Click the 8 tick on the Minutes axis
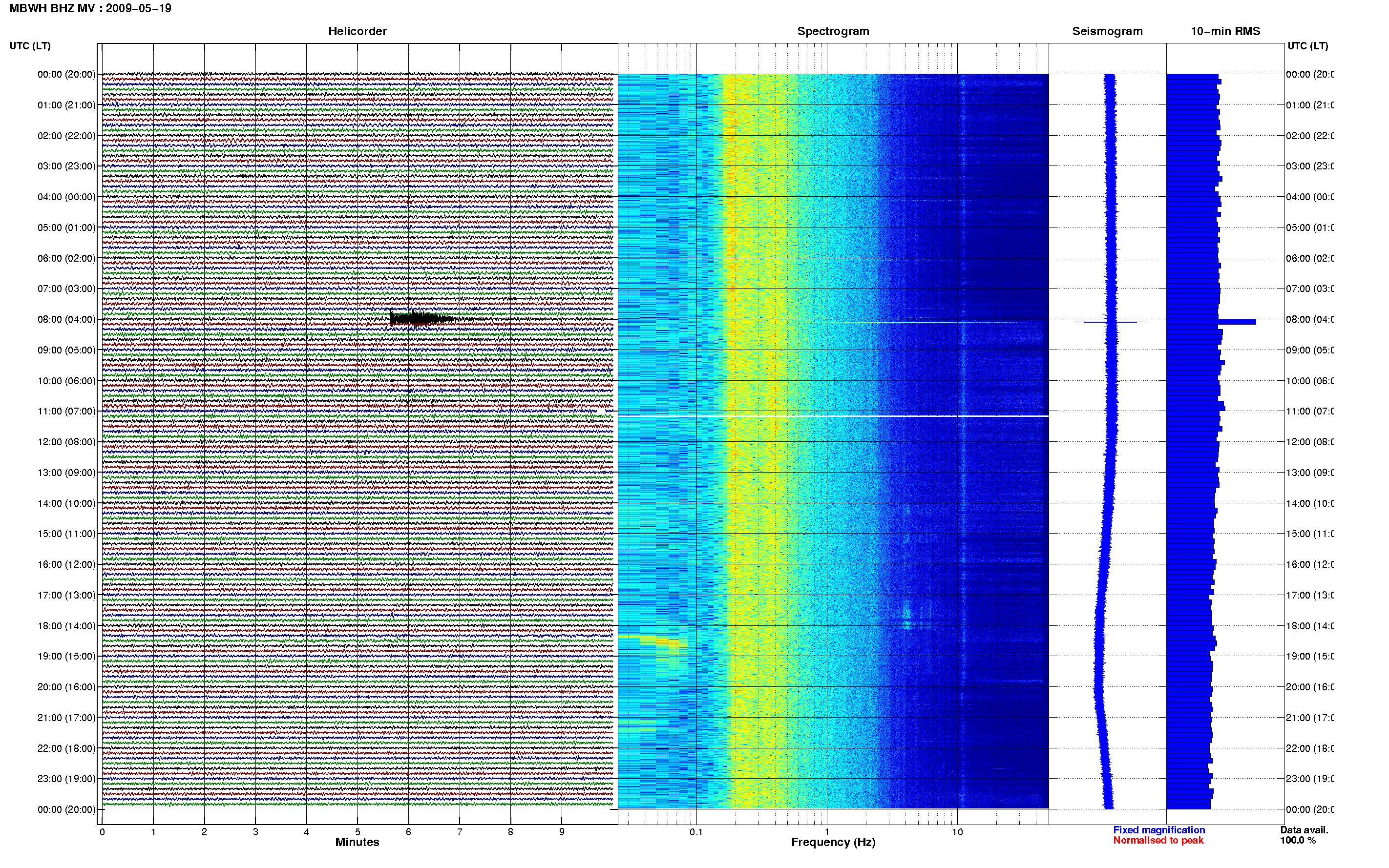This screenshot has width=1389, height=868. pos(510,832)
